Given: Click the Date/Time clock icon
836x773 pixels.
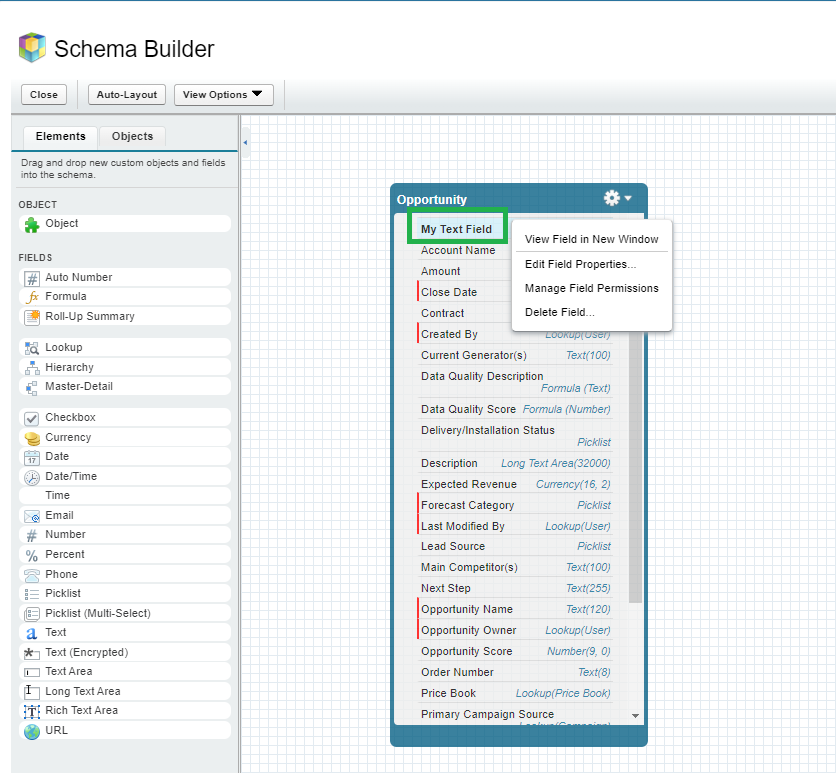Looking at the screenshot, I should 32,477.
